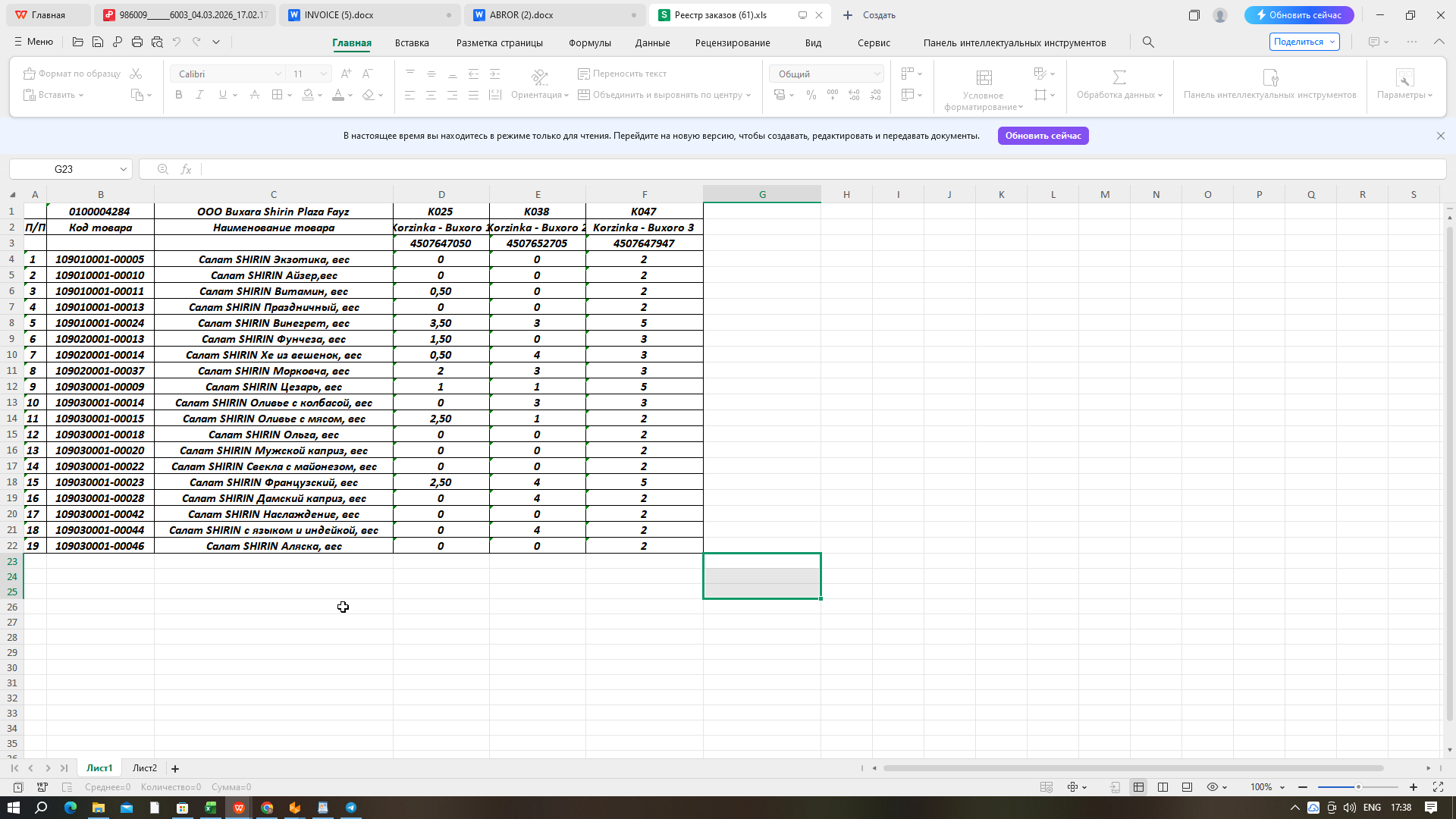Click the print icon in quick toolbar
The height and width of the screenshot is (819, 1456).
137,42
